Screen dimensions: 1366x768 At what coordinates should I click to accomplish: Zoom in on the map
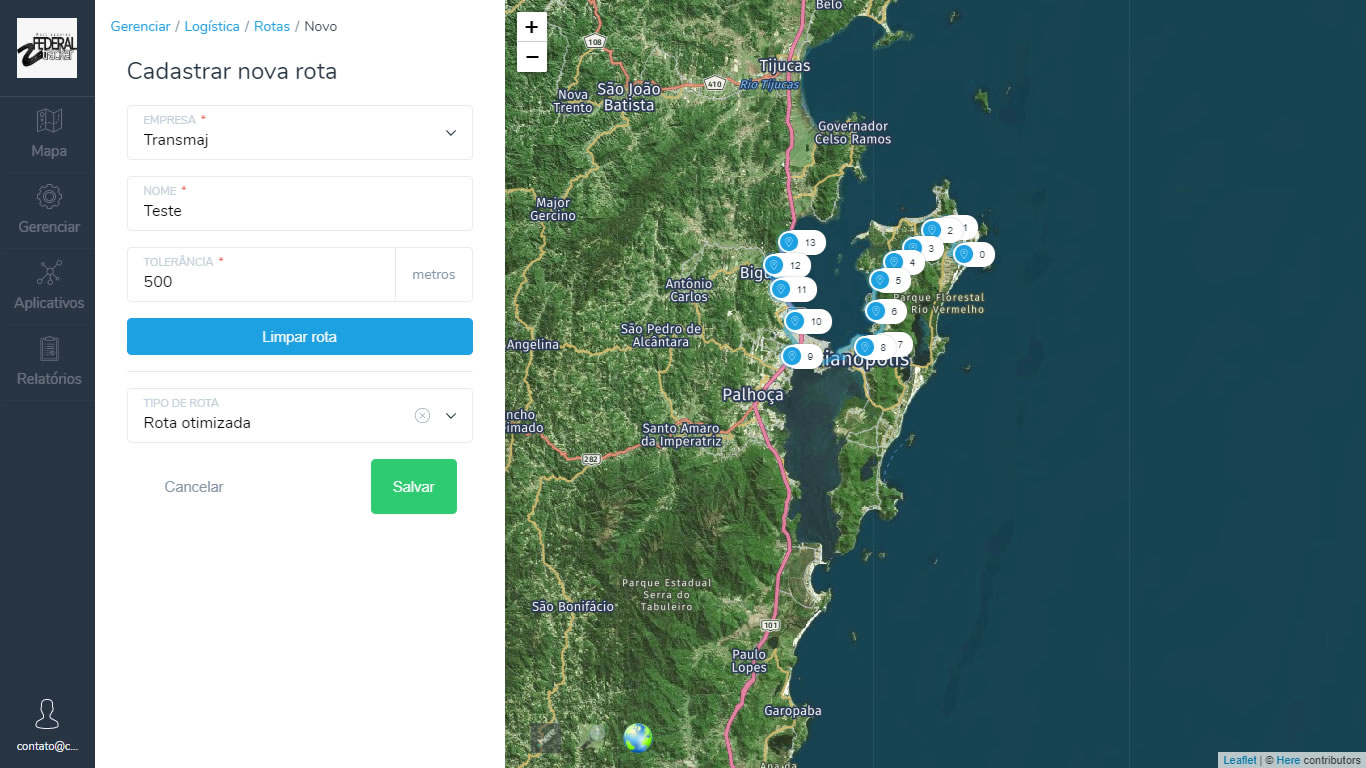point(532,27)
